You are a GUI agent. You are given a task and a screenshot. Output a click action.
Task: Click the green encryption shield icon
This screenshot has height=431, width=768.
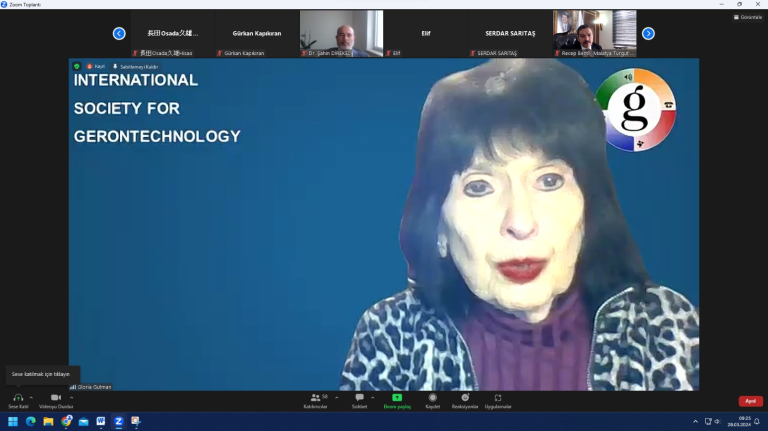(x=77, y=66)
